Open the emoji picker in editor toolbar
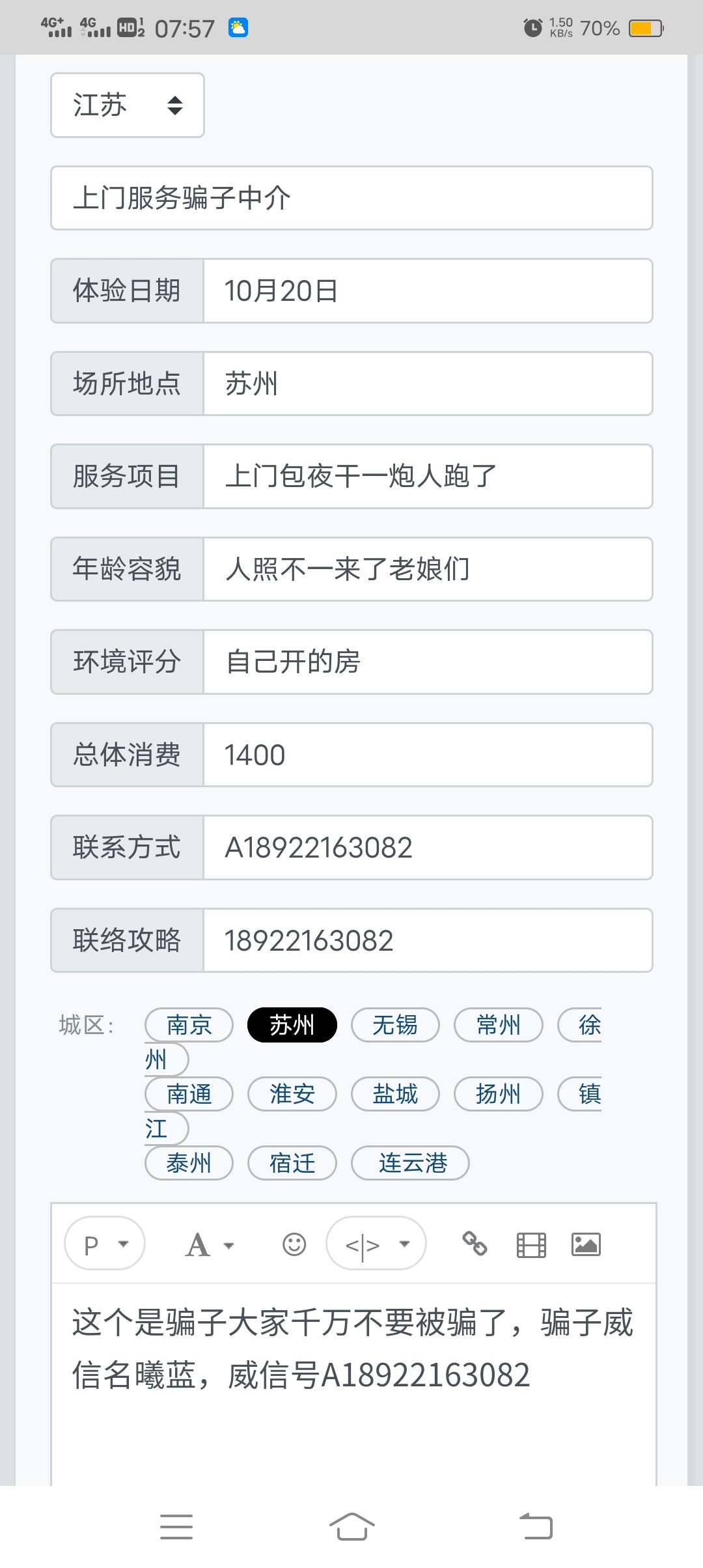The image size is (703, 1568). (x=294, y=1244)
